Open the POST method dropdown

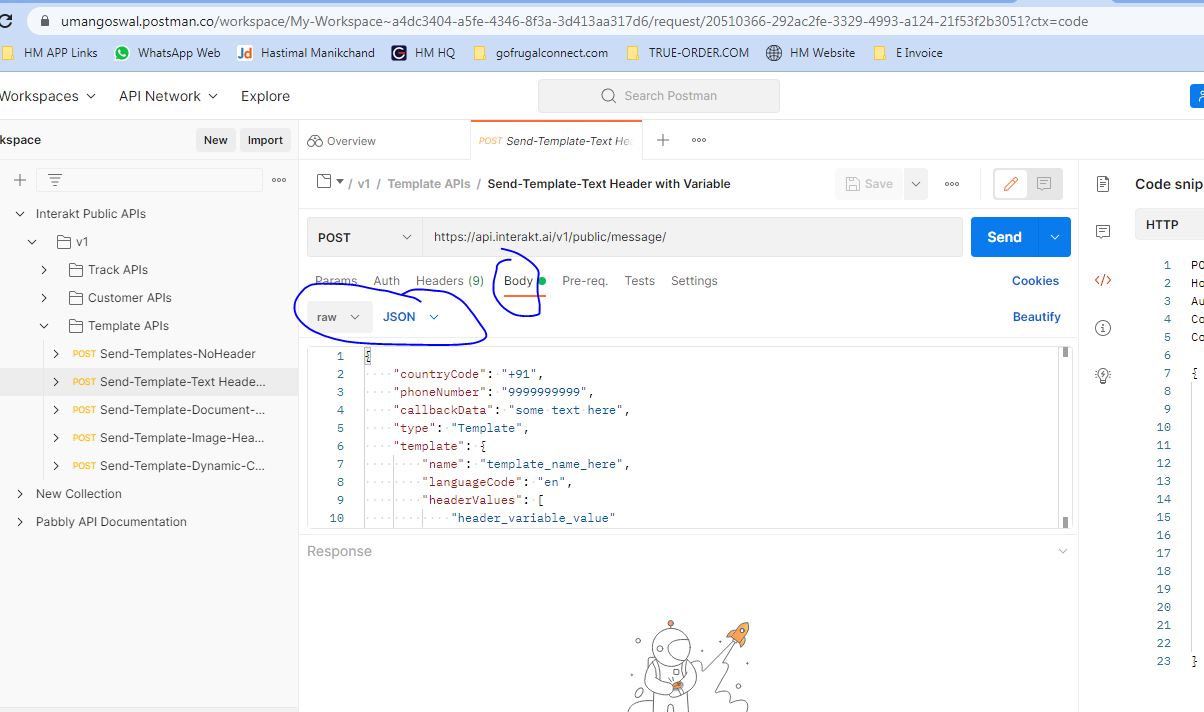pyautogui.click(x=365, y=237)
